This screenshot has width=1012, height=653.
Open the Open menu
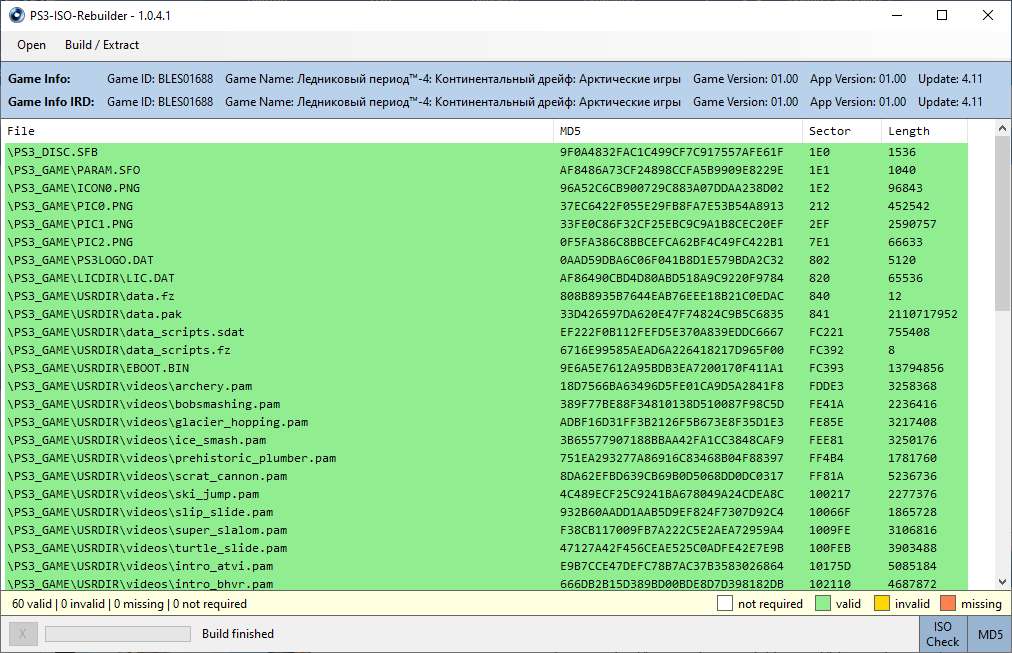coord(32,45)
